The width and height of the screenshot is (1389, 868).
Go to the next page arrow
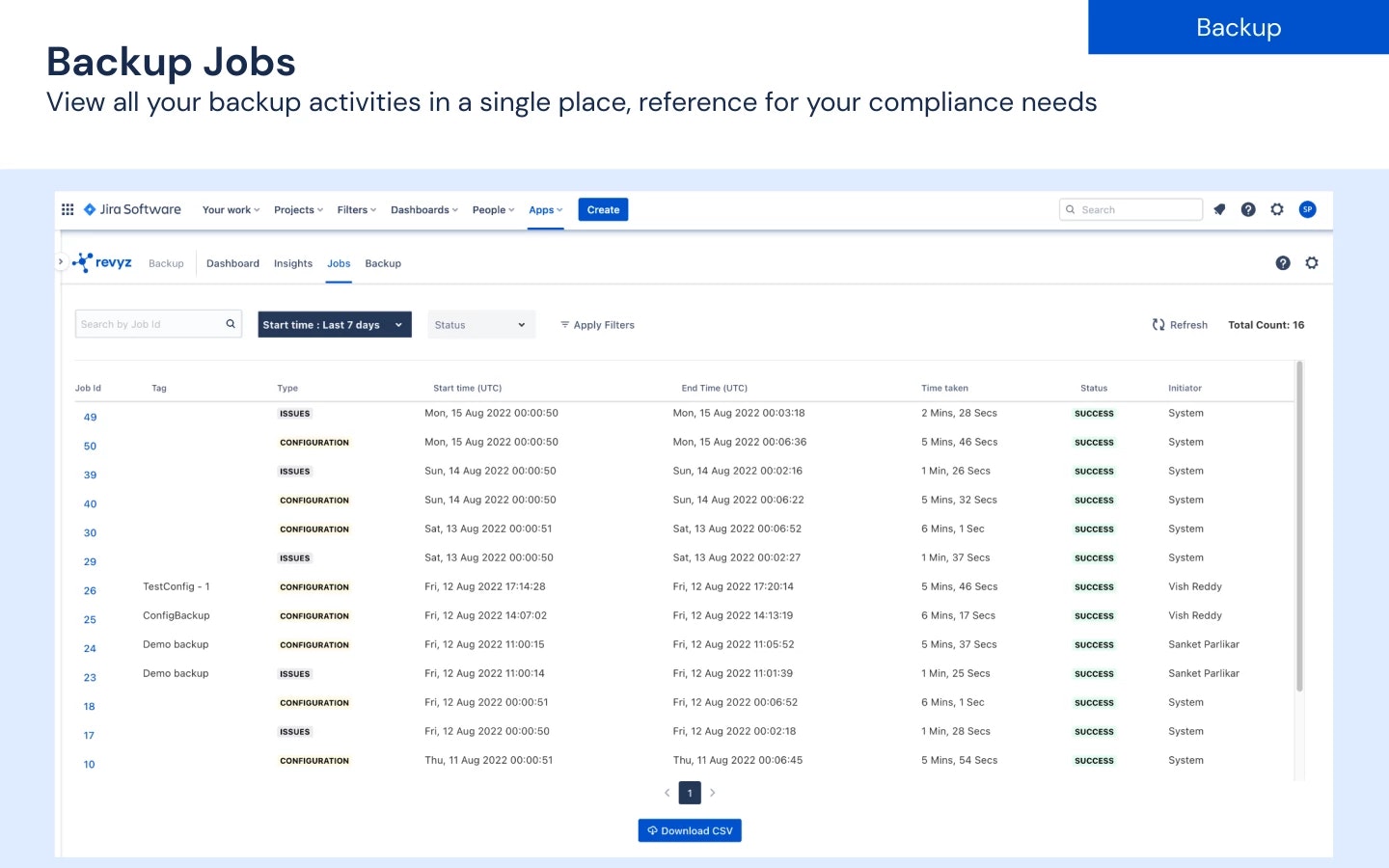click(713, 793)
